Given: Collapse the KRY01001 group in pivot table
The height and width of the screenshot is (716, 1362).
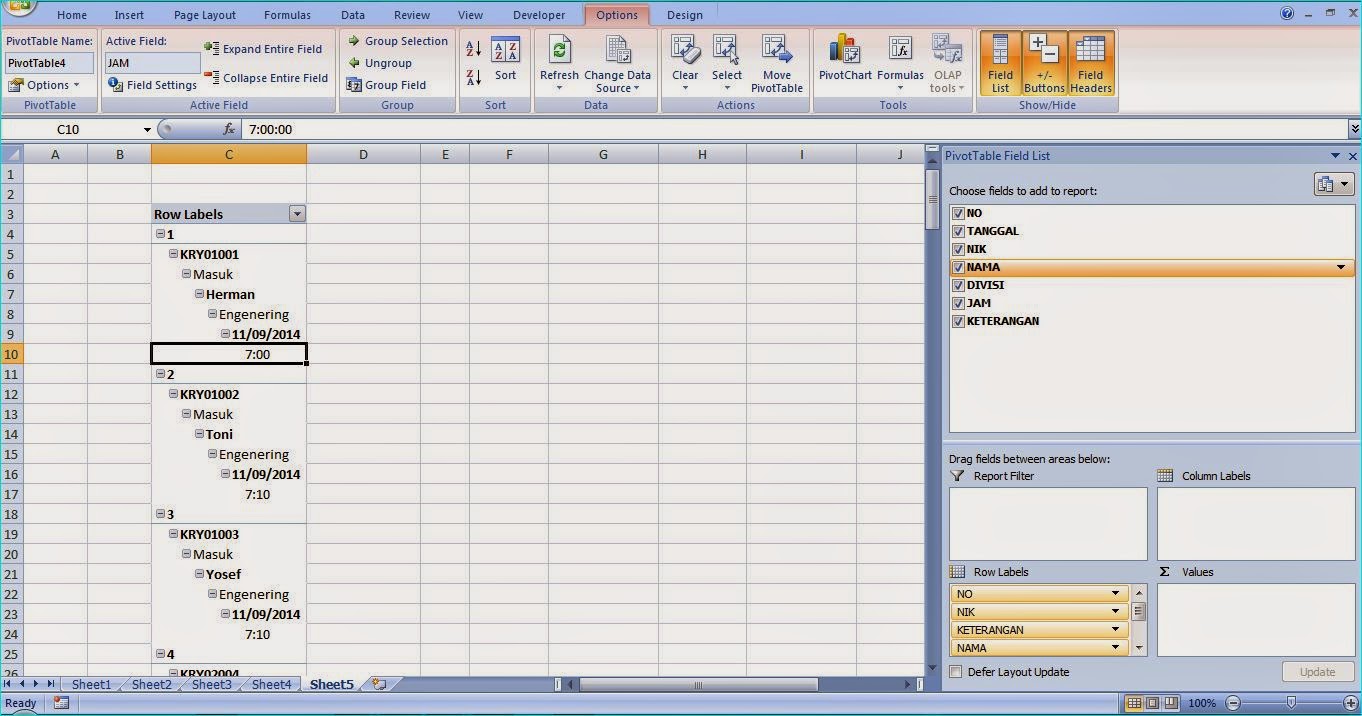Looking at the screenshot, I should click(x=173, y=254).
